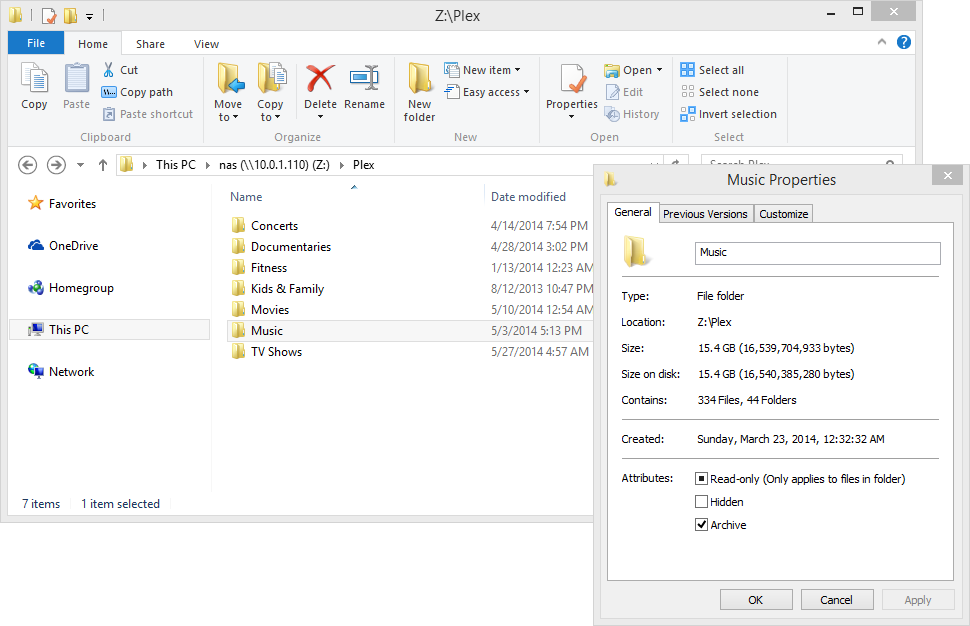Expand the New item dropdown
The width and height of the screenshot is (970, 626).
517,70
